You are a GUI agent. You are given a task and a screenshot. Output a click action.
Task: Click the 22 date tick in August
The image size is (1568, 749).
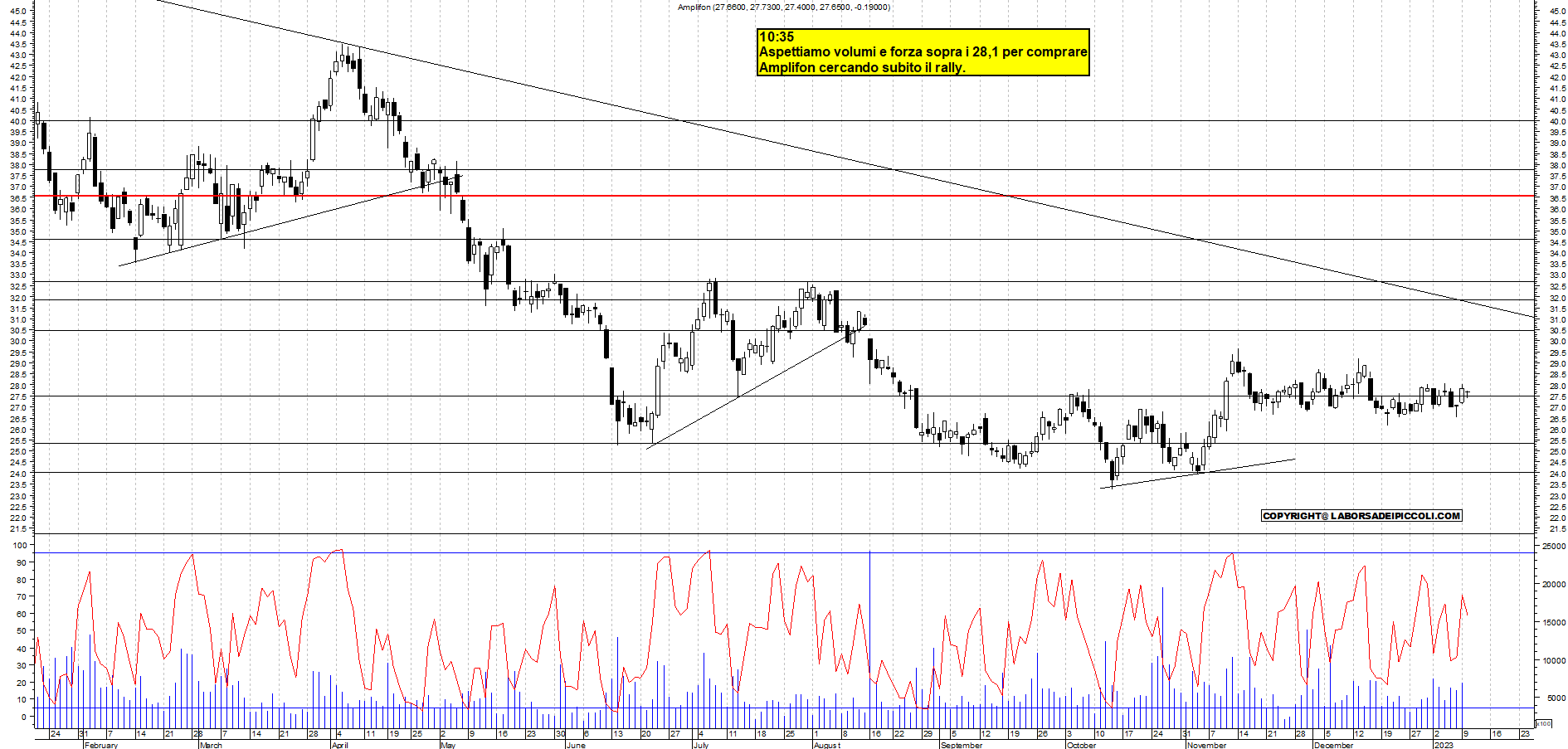pyautogui.click(x=898, y=733)
